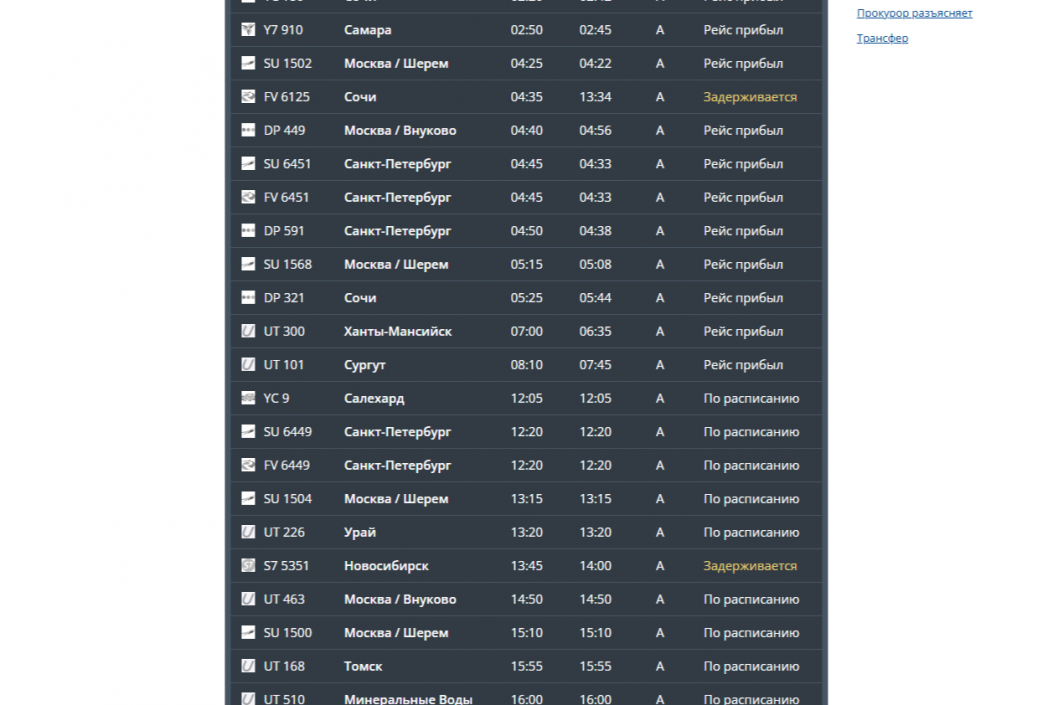Open the Прокурор разъясняет link

pyautogui.click(x=914, y=13)
